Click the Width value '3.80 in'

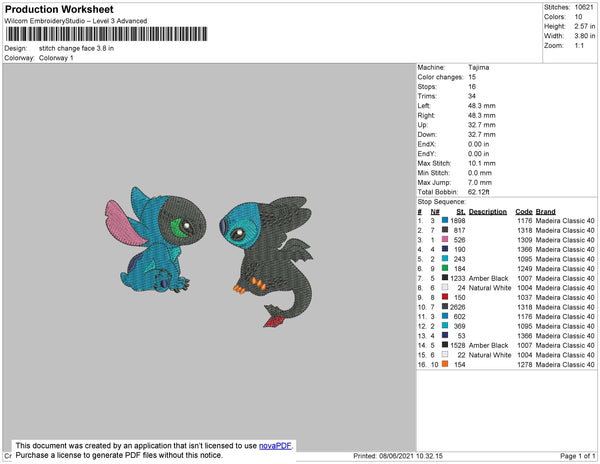point(585,36)
